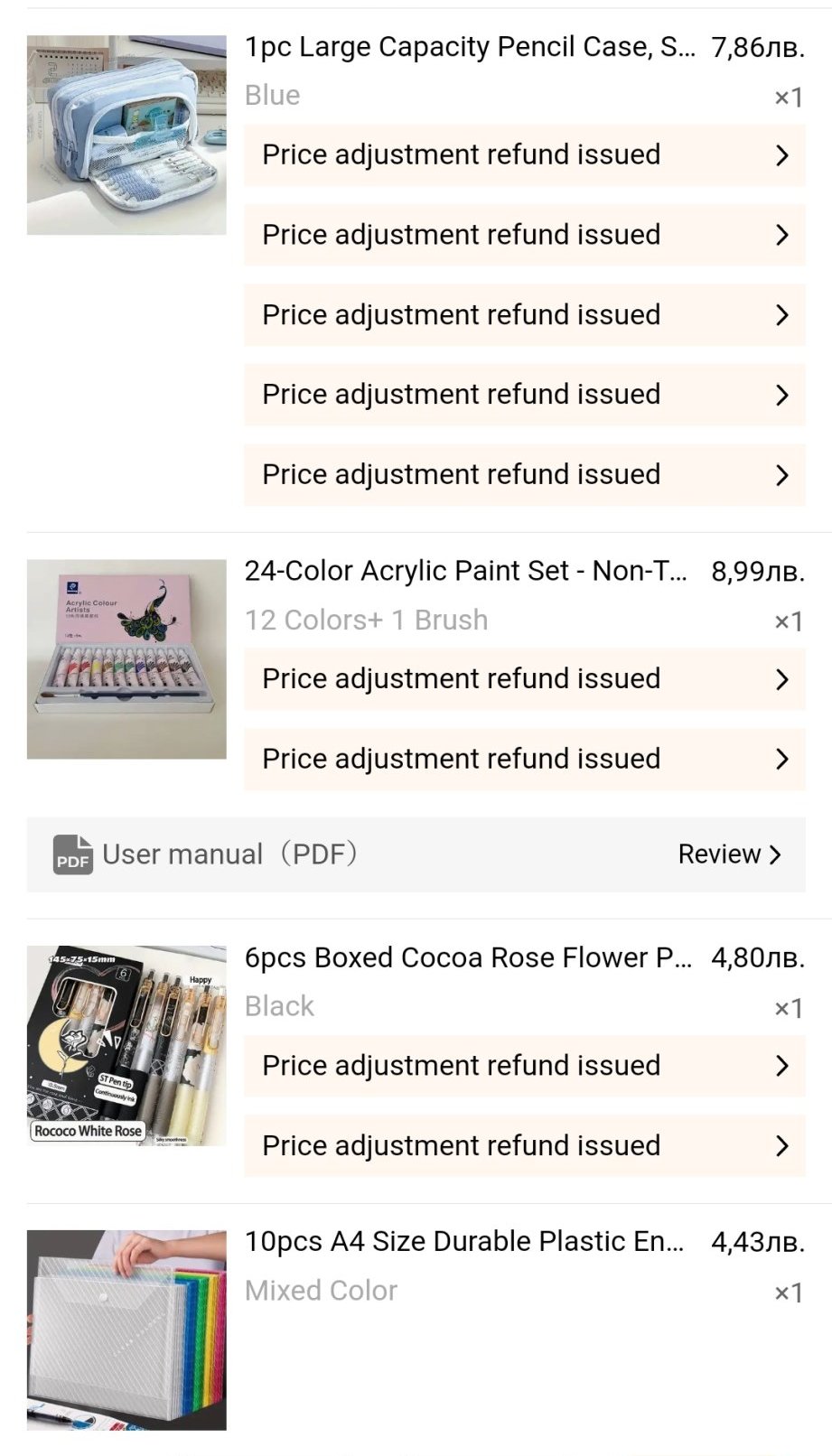
Task: Open the 24-Color Acrylic Paint Set title
Action: pyautogui.click(x=465, y=571)
